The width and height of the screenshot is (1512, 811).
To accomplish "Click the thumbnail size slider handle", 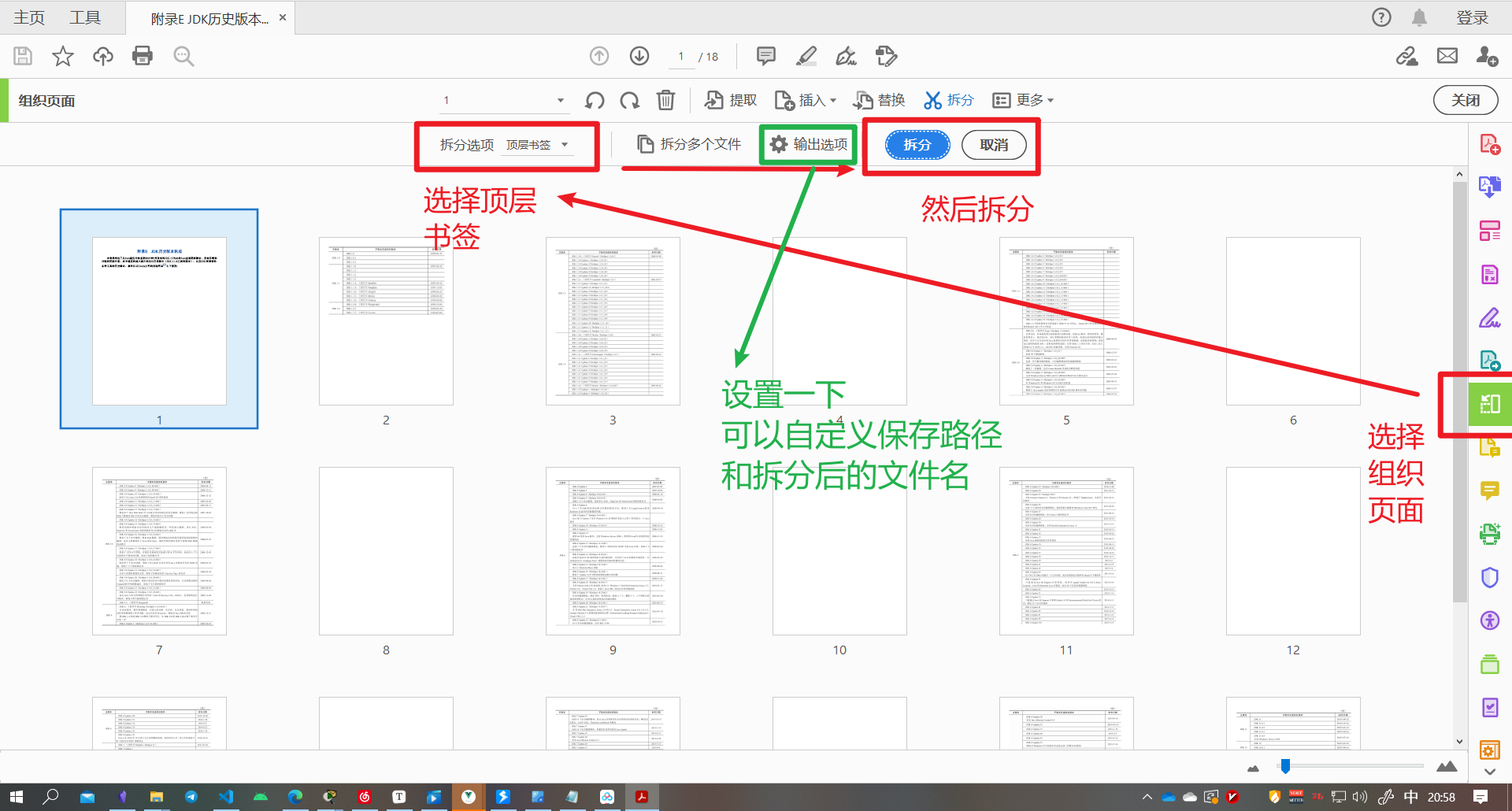I will point(1285,766).
